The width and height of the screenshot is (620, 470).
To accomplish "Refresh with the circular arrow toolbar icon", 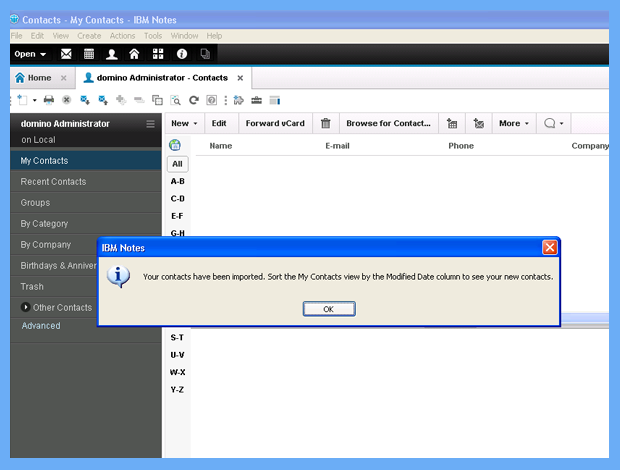I will (193, 100).
